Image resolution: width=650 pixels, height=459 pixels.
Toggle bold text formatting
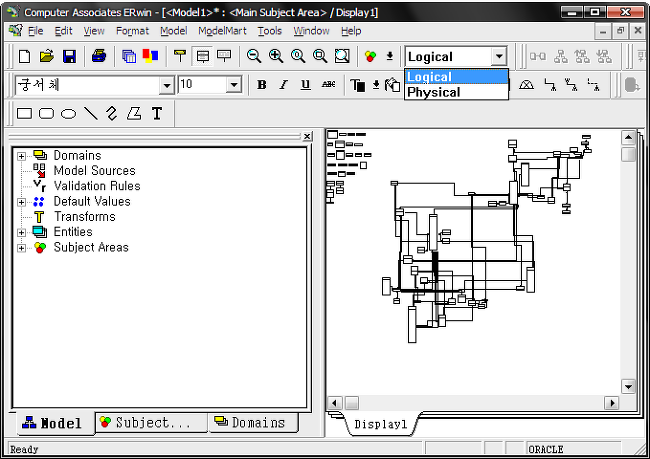262,85
